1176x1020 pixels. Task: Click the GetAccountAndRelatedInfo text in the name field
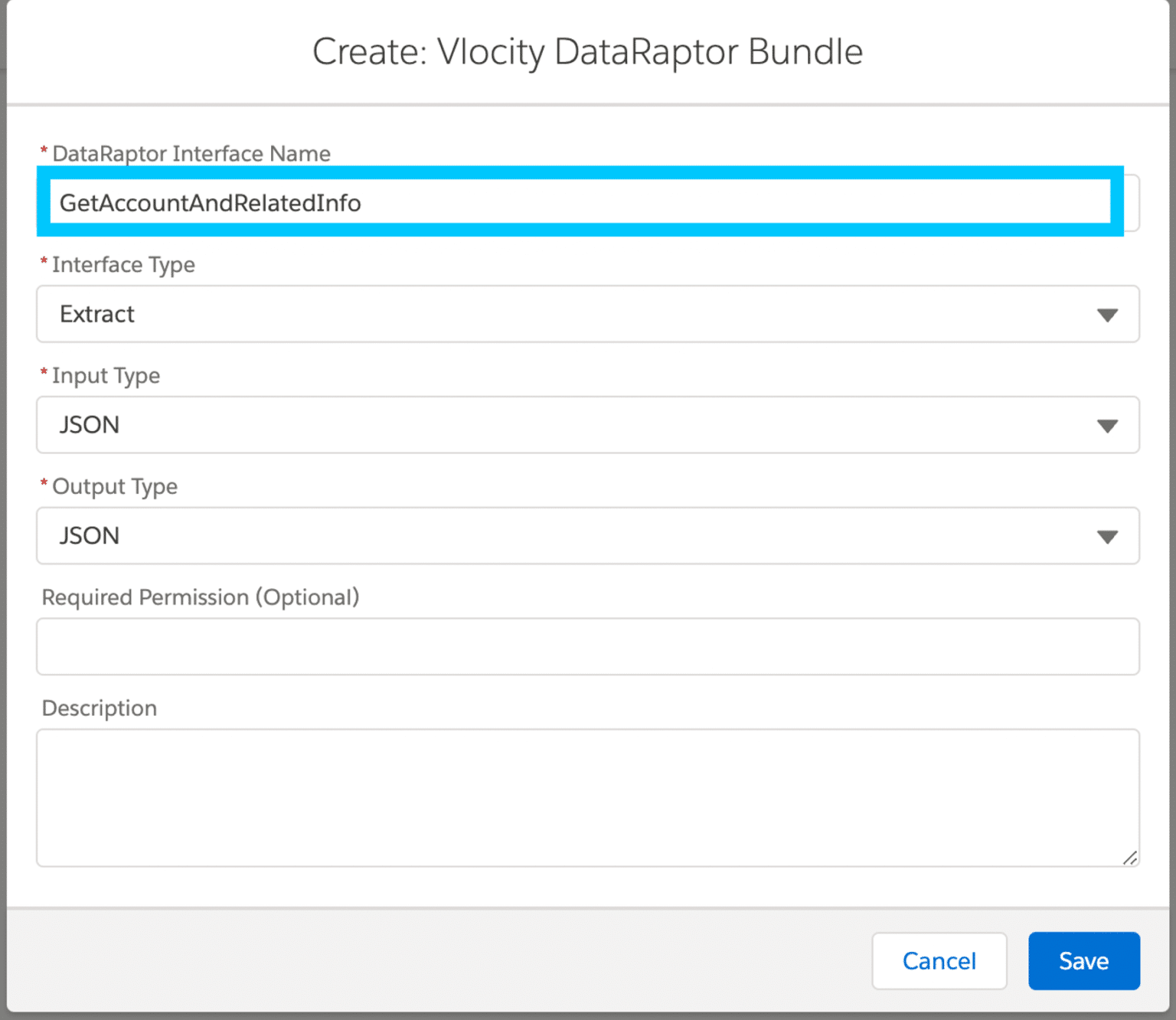210,203
